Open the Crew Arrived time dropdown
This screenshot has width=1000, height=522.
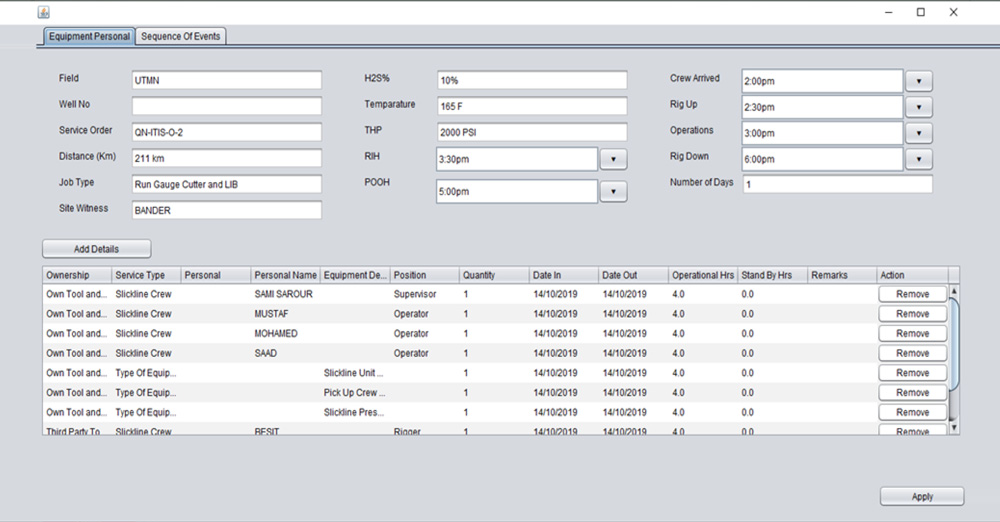(918, 81)
